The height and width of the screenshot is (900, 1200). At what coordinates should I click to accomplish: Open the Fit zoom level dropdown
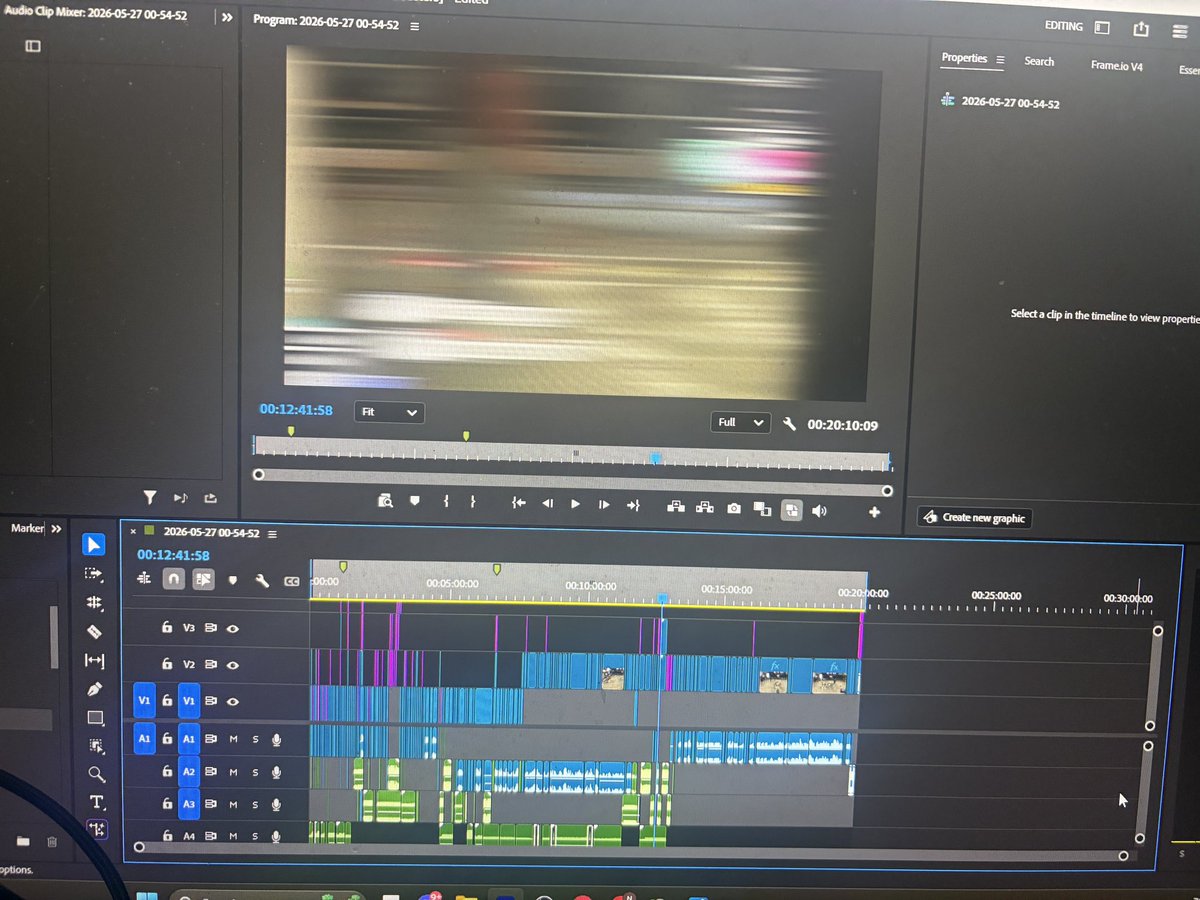[x=389, y=412]
